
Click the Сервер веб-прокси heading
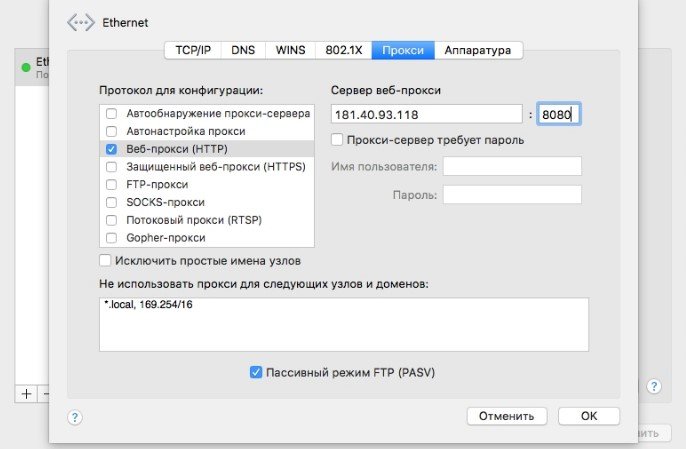coord(385,90)
